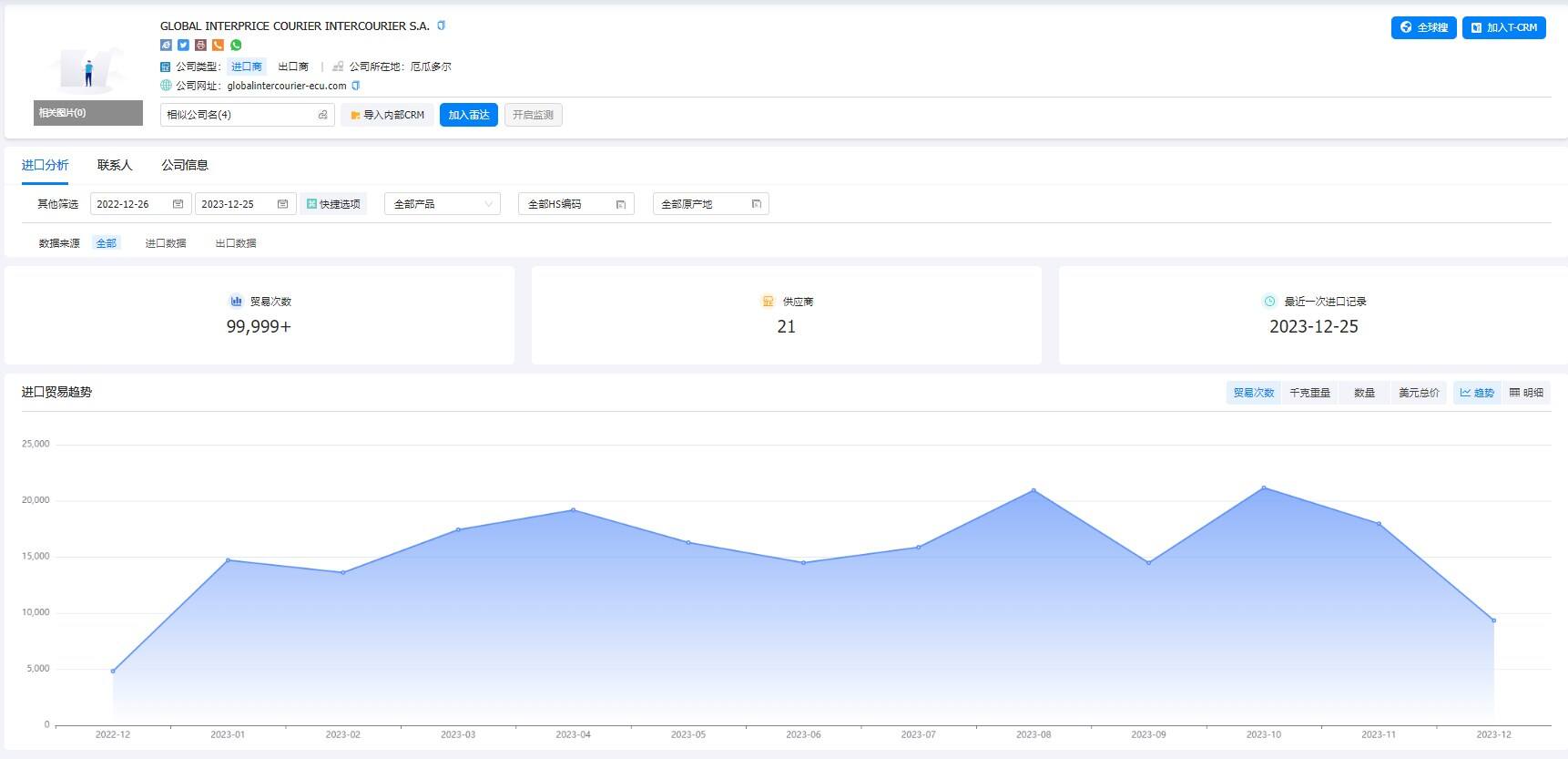The height and width of the screenshot is (759, 1568).
Task: Click the orange phone icon
Action: 218,45
